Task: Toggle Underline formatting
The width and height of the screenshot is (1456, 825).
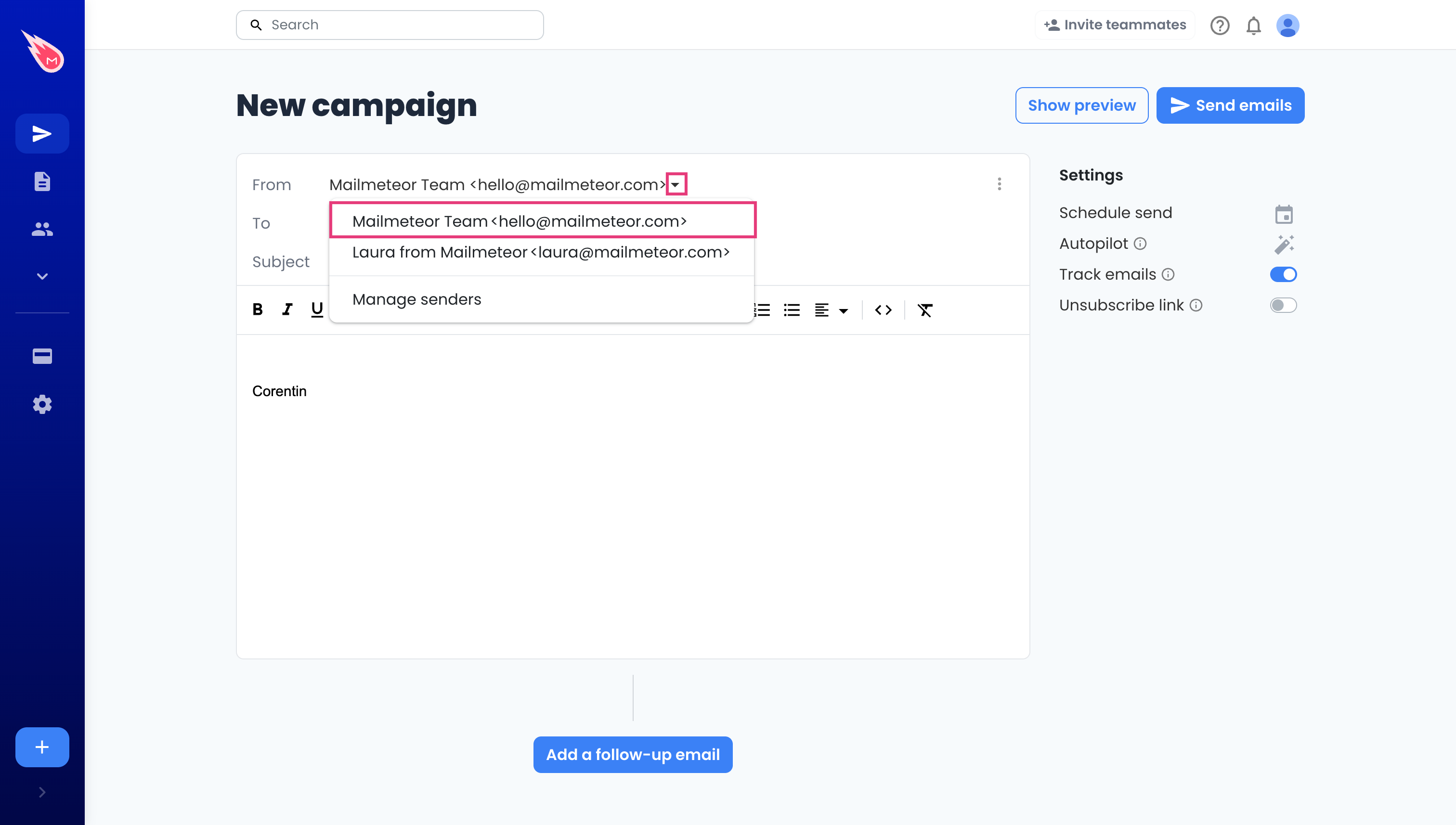Action: (x=317, y=309)
